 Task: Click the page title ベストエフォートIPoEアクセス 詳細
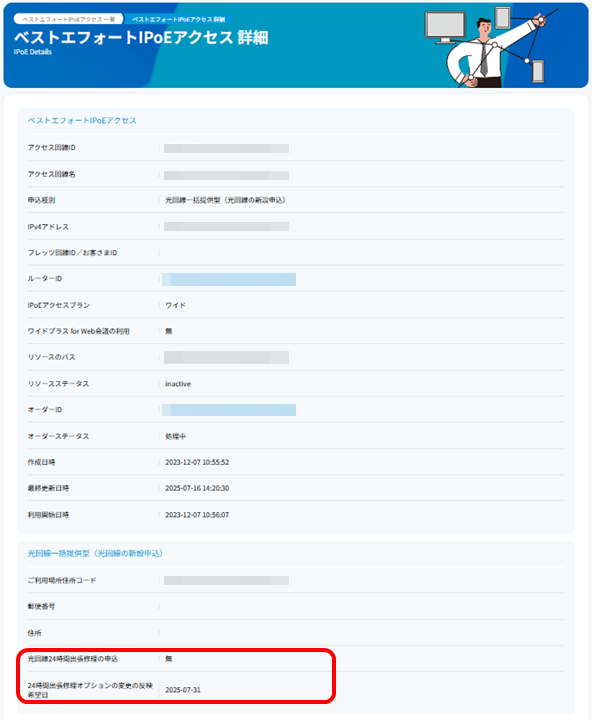pyautogui.click(x=141, y=38)
